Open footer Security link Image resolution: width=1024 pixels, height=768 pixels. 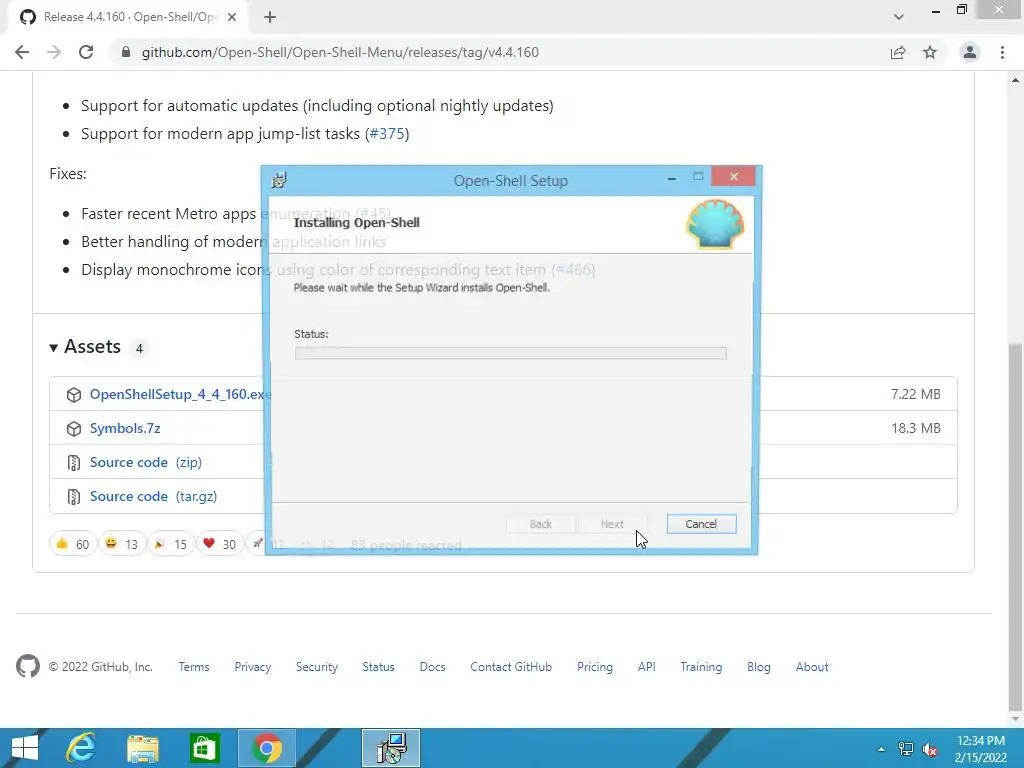[317, 667]
